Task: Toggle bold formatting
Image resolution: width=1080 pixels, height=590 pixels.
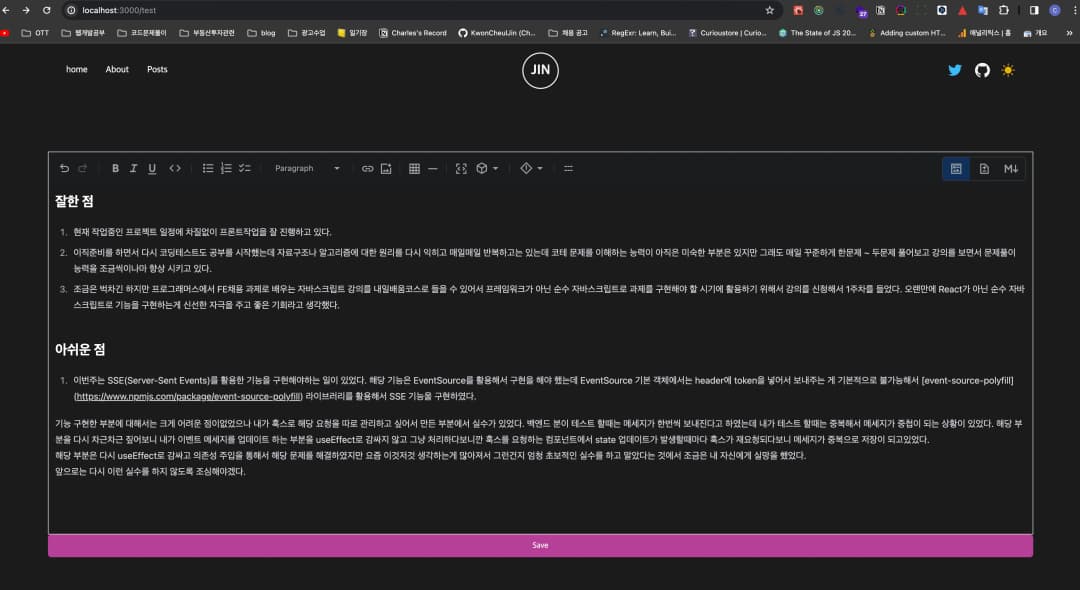Action: (x=115, y=169)
